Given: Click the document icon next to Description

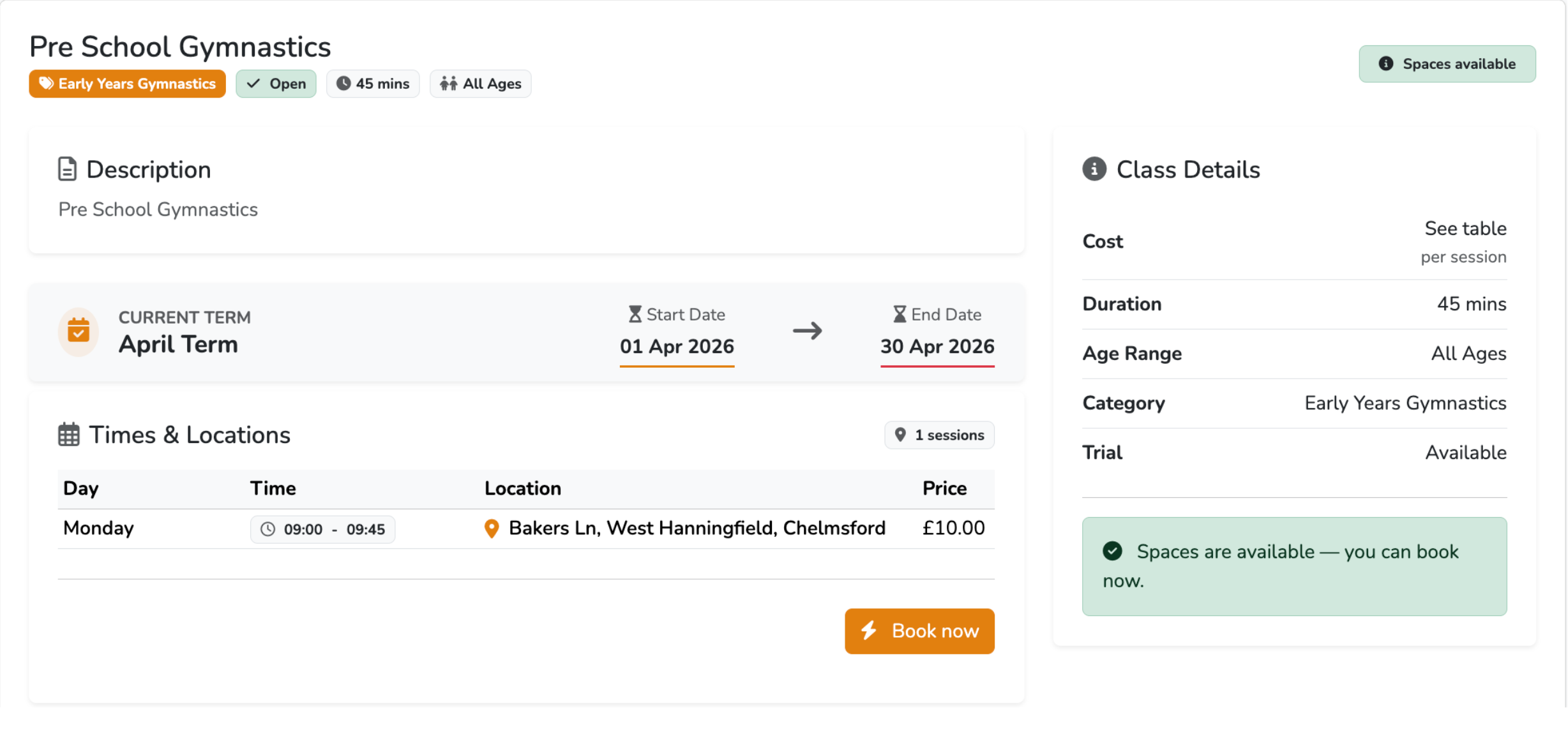Looking at the screenshot, I should tap(67, 169).
